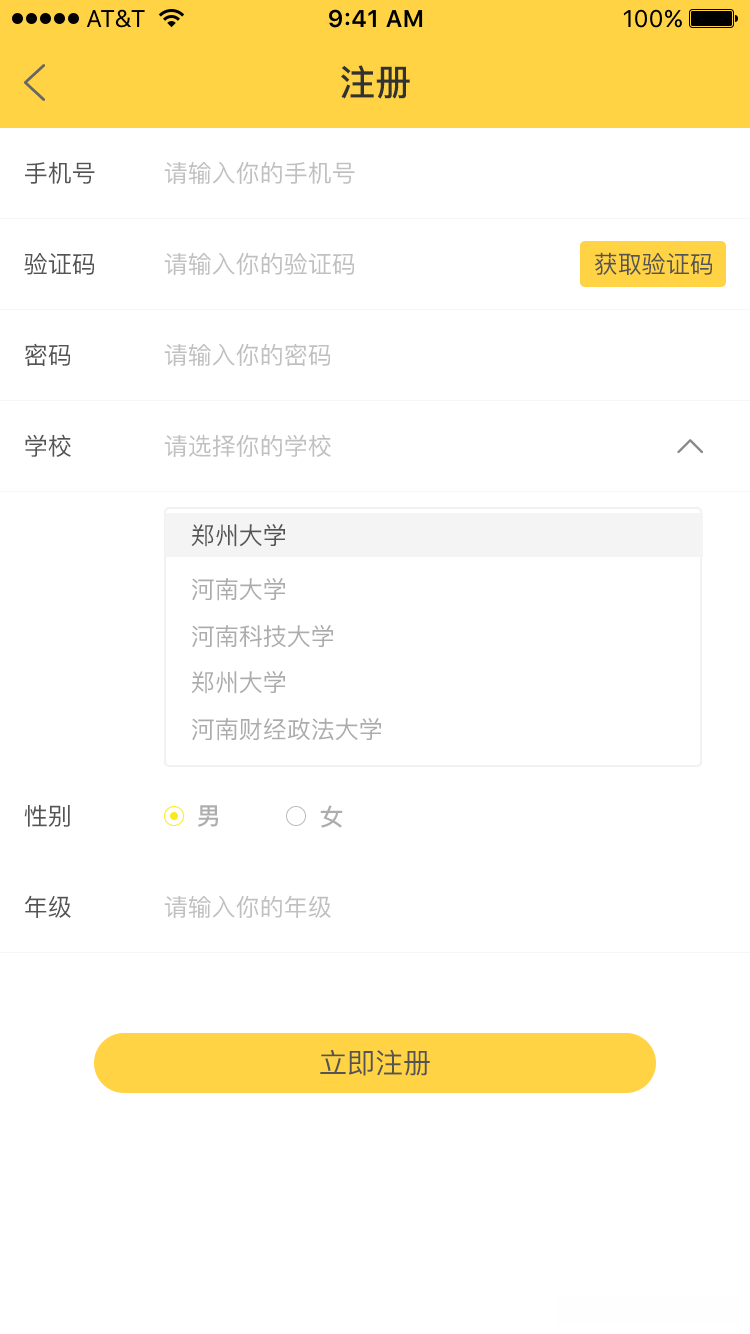Click the battery icon in status bar
The image size is (750, 1334).
click(712, 19)
